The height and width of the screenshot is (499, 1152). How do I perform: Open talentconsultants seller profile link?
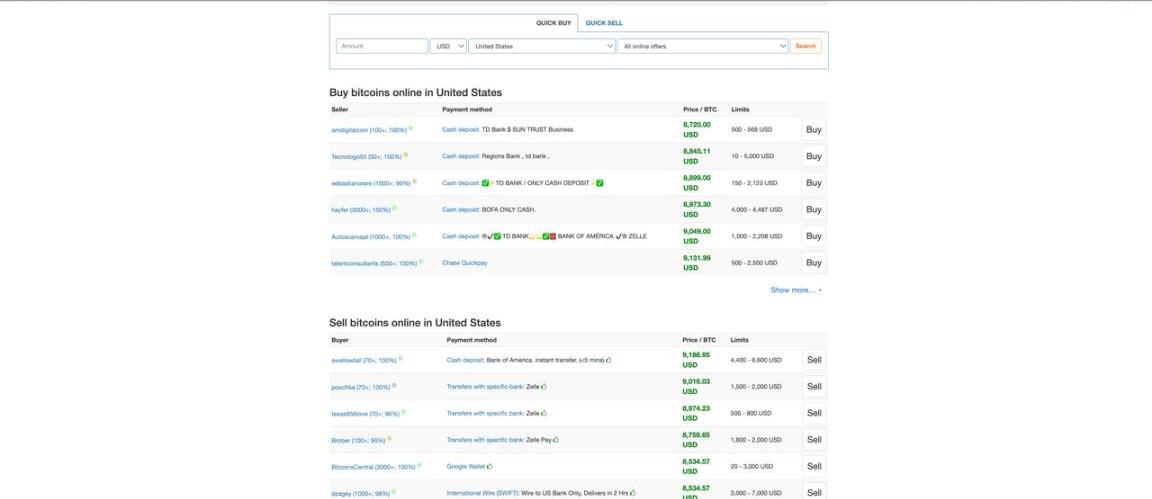tap(373, 263)
